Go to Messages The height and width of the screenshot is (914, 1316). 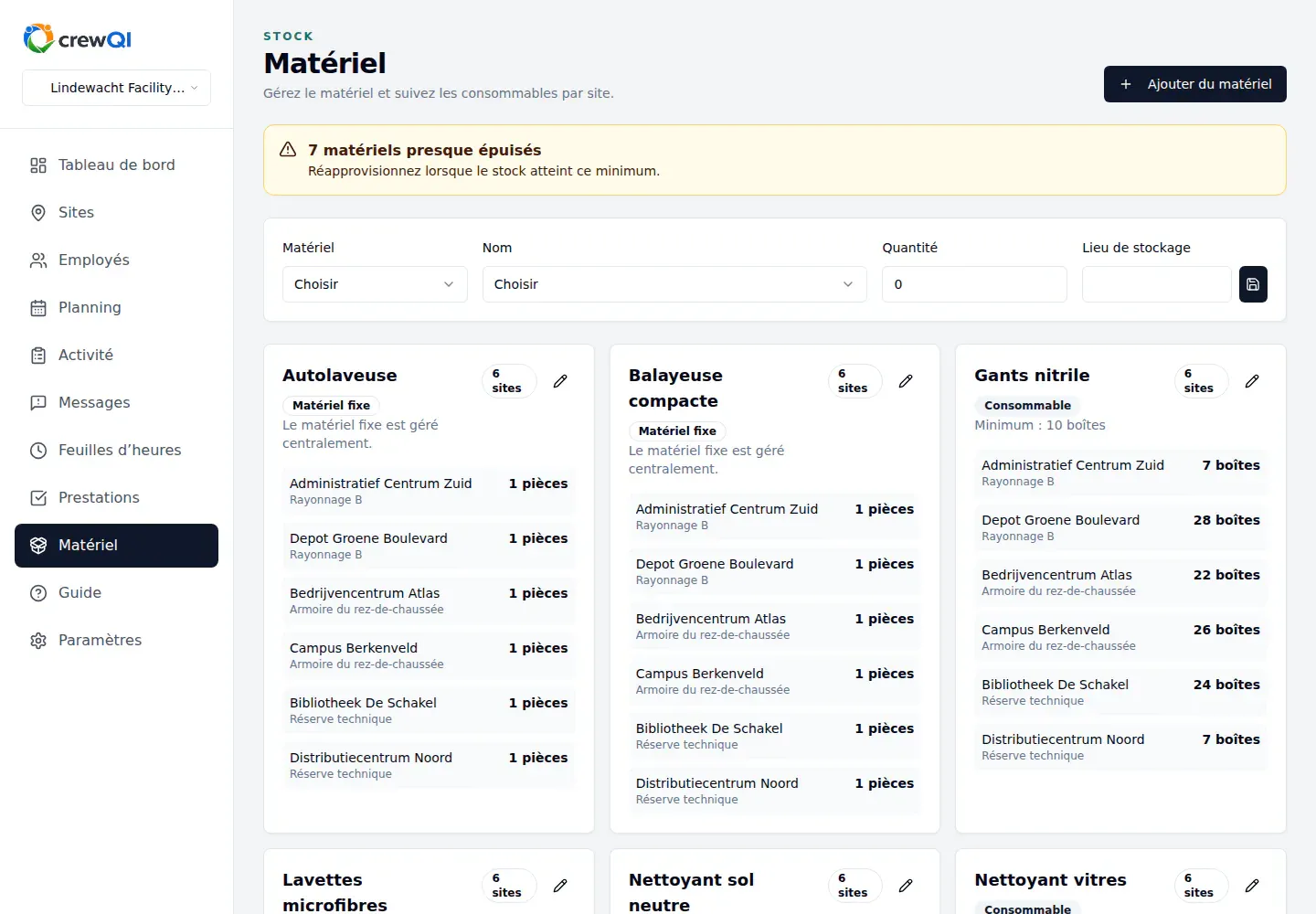coord(116,403)
